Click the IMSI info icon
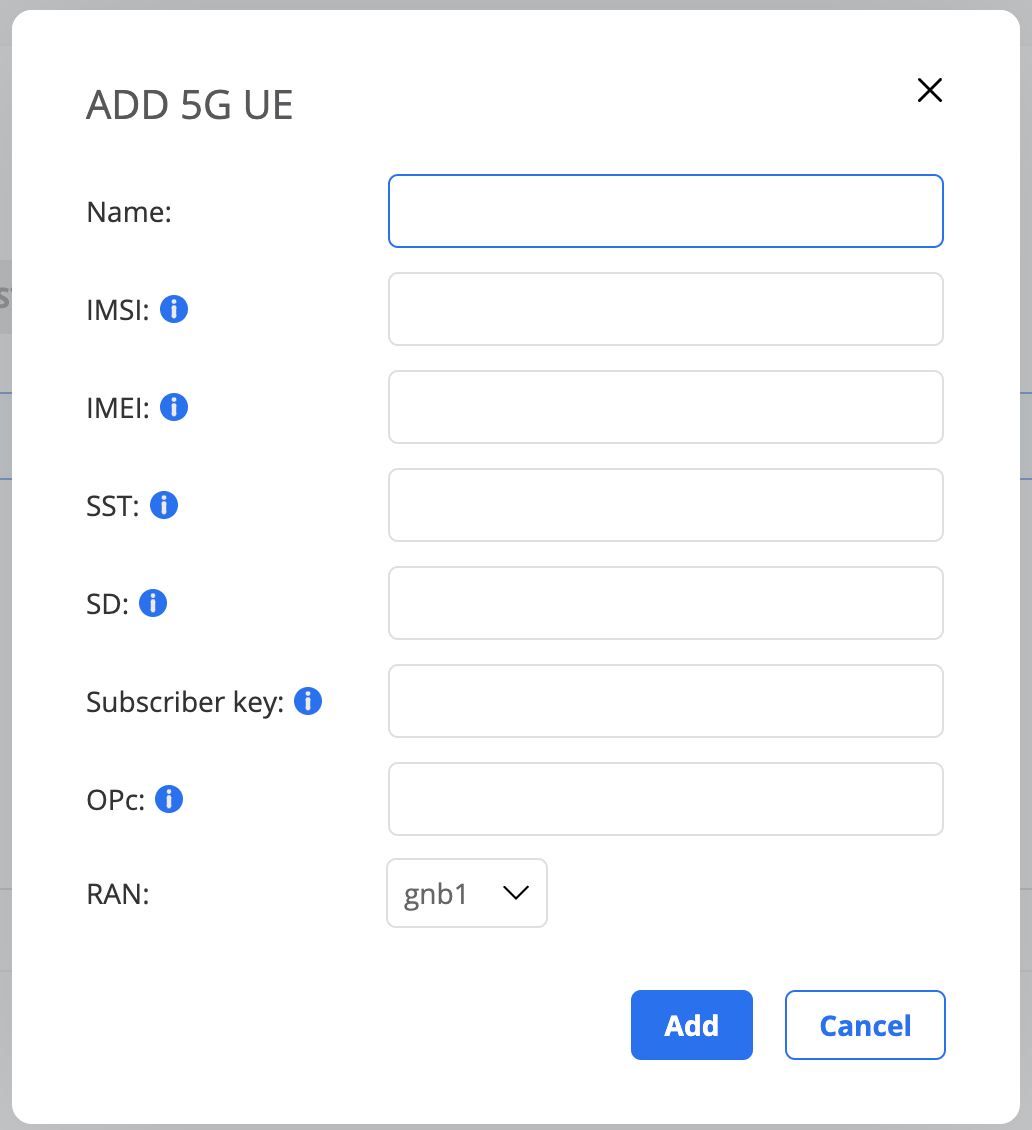Image resolution: width=1032 pixels, height=1130 pixels. coord(174,310)
